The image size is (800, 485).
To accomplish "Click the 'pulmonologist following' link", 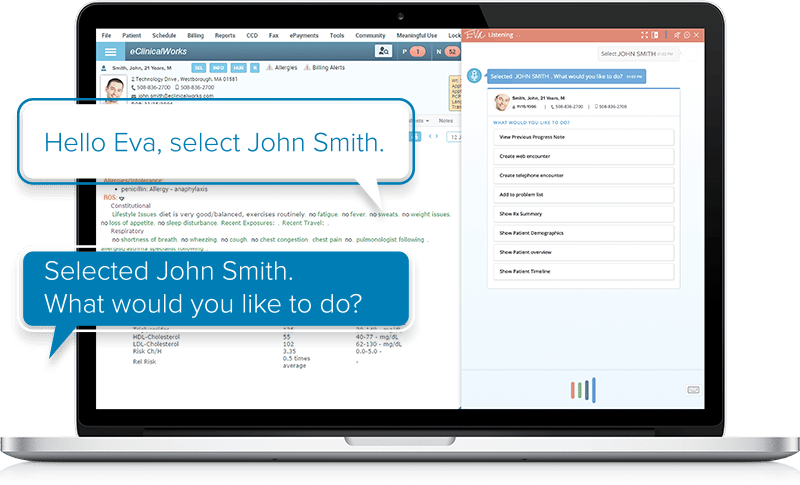I will pos(390,240).
